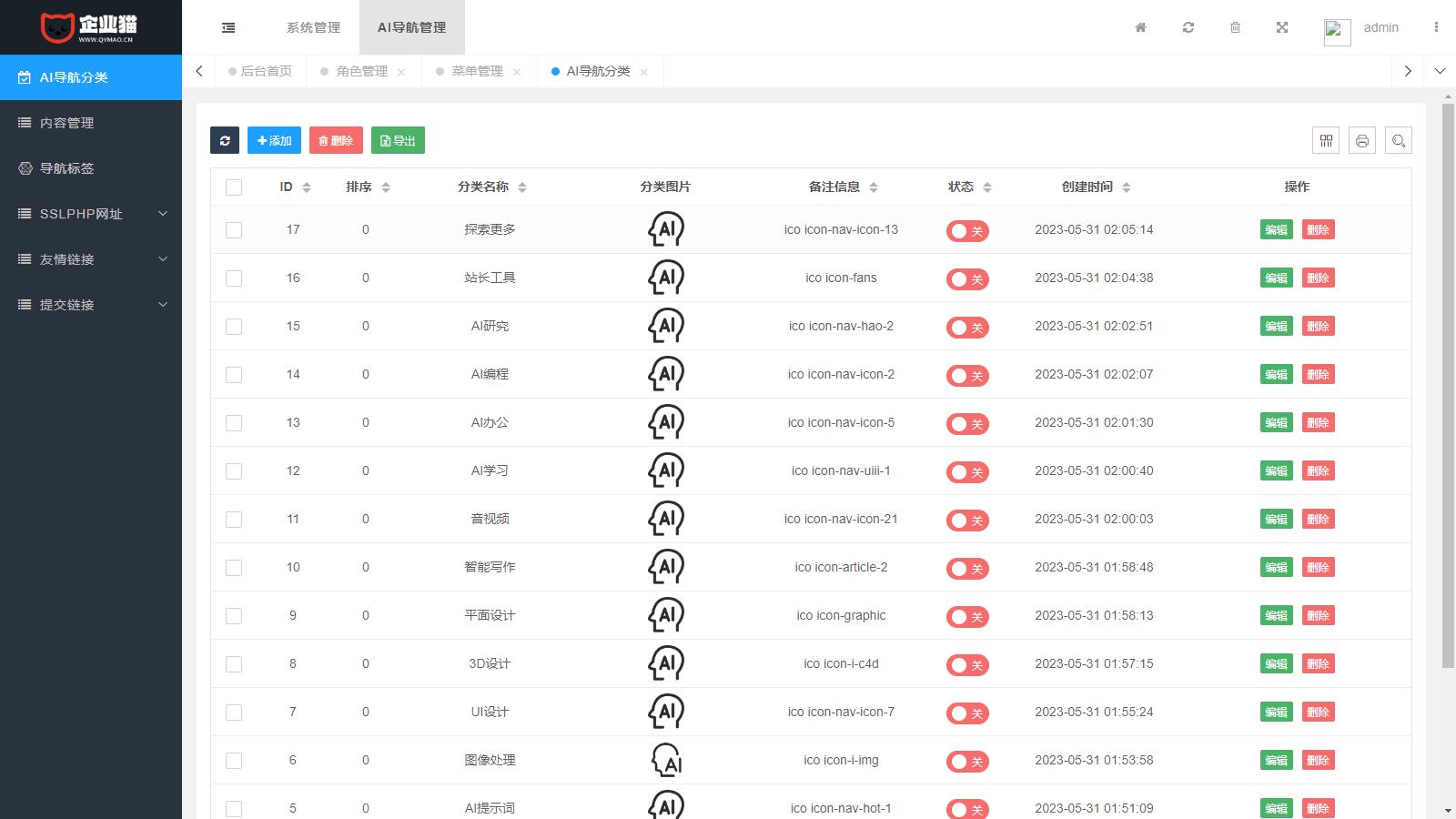Click the sidebar collapse menu icon

[x=228, y=27]
